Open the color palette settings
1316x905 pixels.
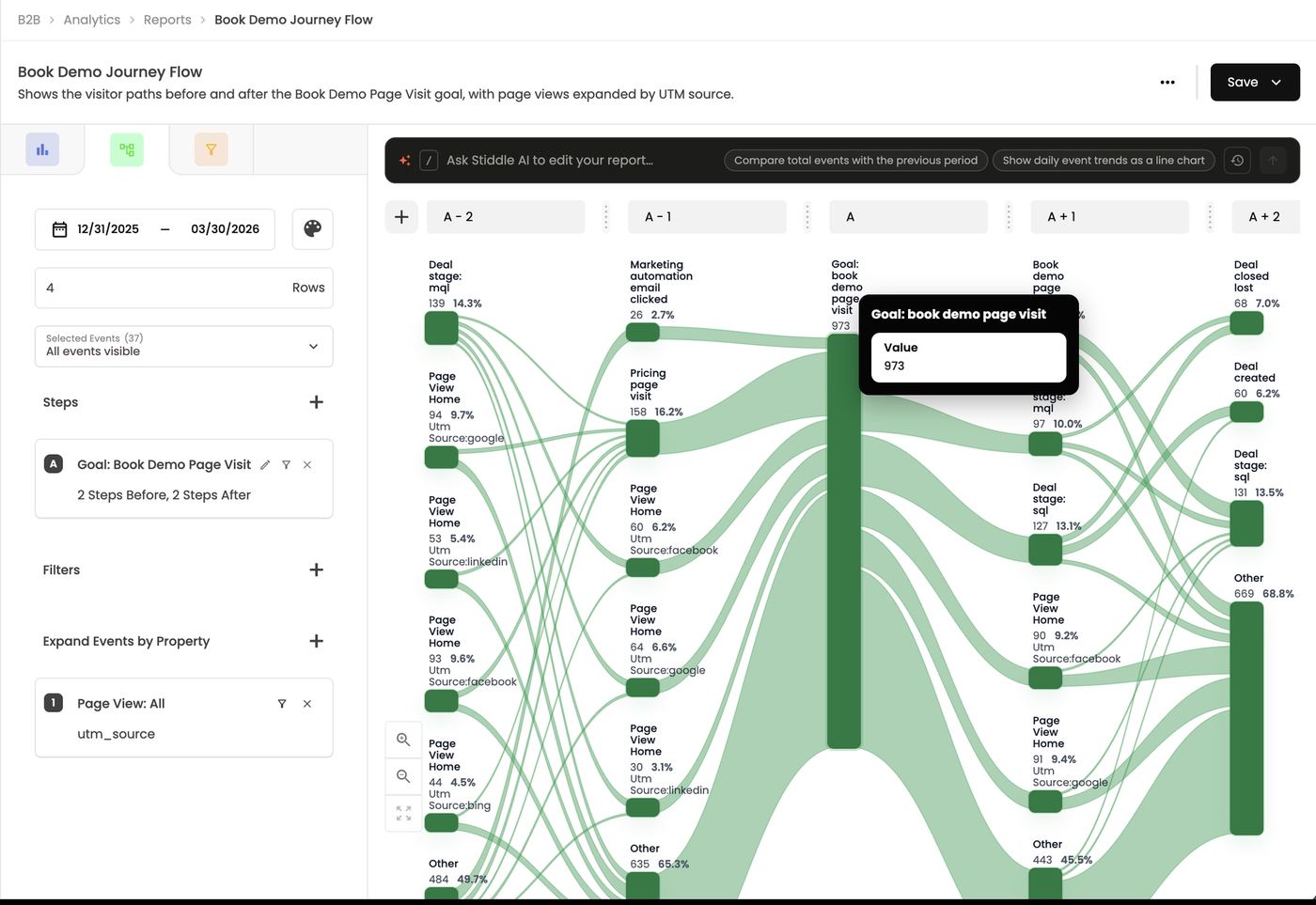click(x=313, y=229)
